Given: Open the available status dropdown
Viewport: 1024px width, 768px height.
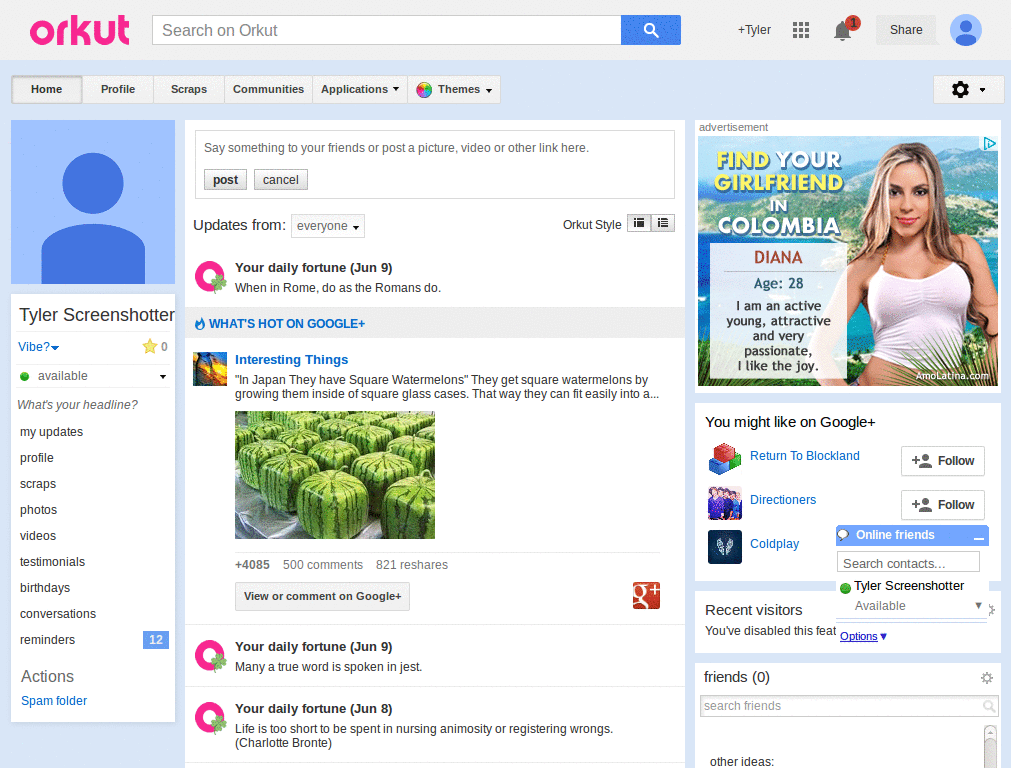Looking at the screenshot, I should pyautogui.click(x=163, y=376).
